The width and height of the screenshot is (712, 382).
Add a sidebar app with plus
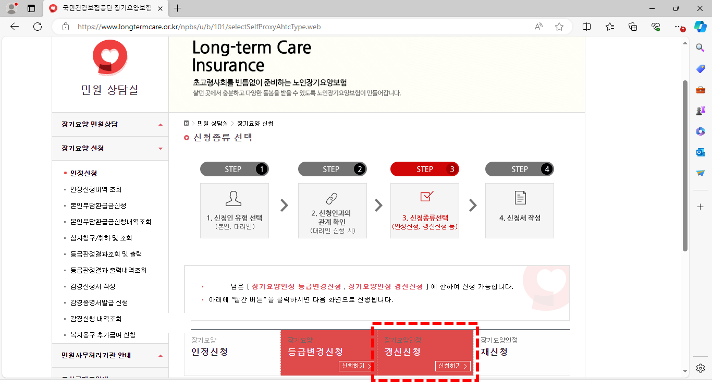tap(700, 207)
